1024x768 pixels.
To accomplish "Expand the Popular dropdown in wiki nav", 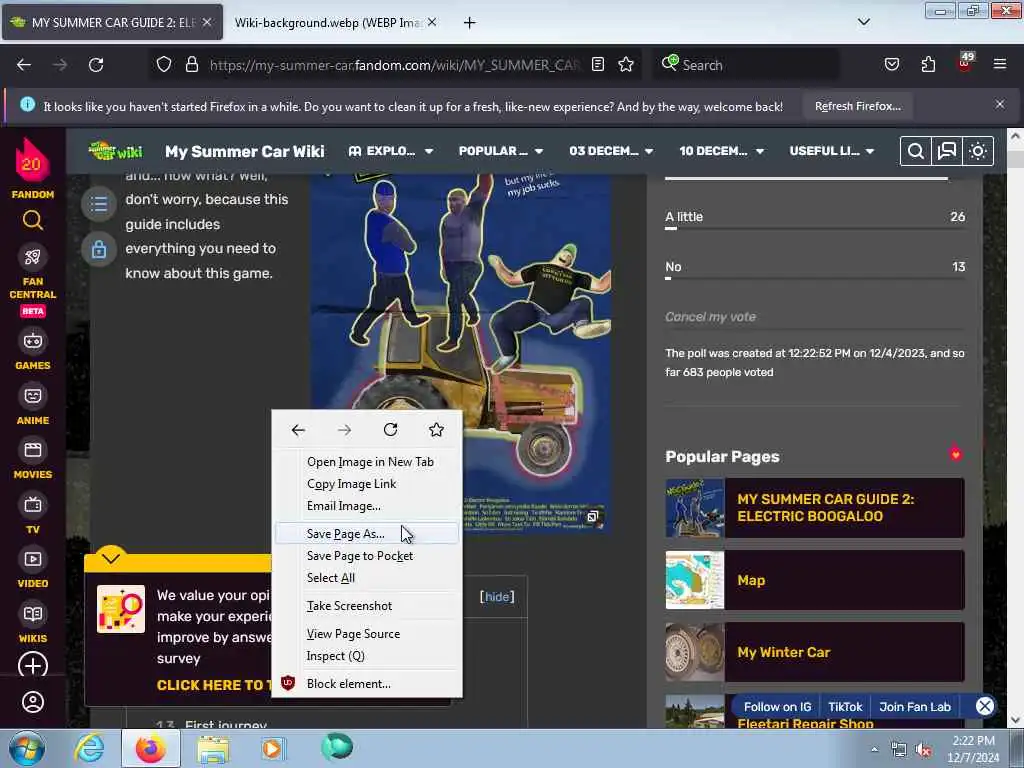I will point(501,151).
